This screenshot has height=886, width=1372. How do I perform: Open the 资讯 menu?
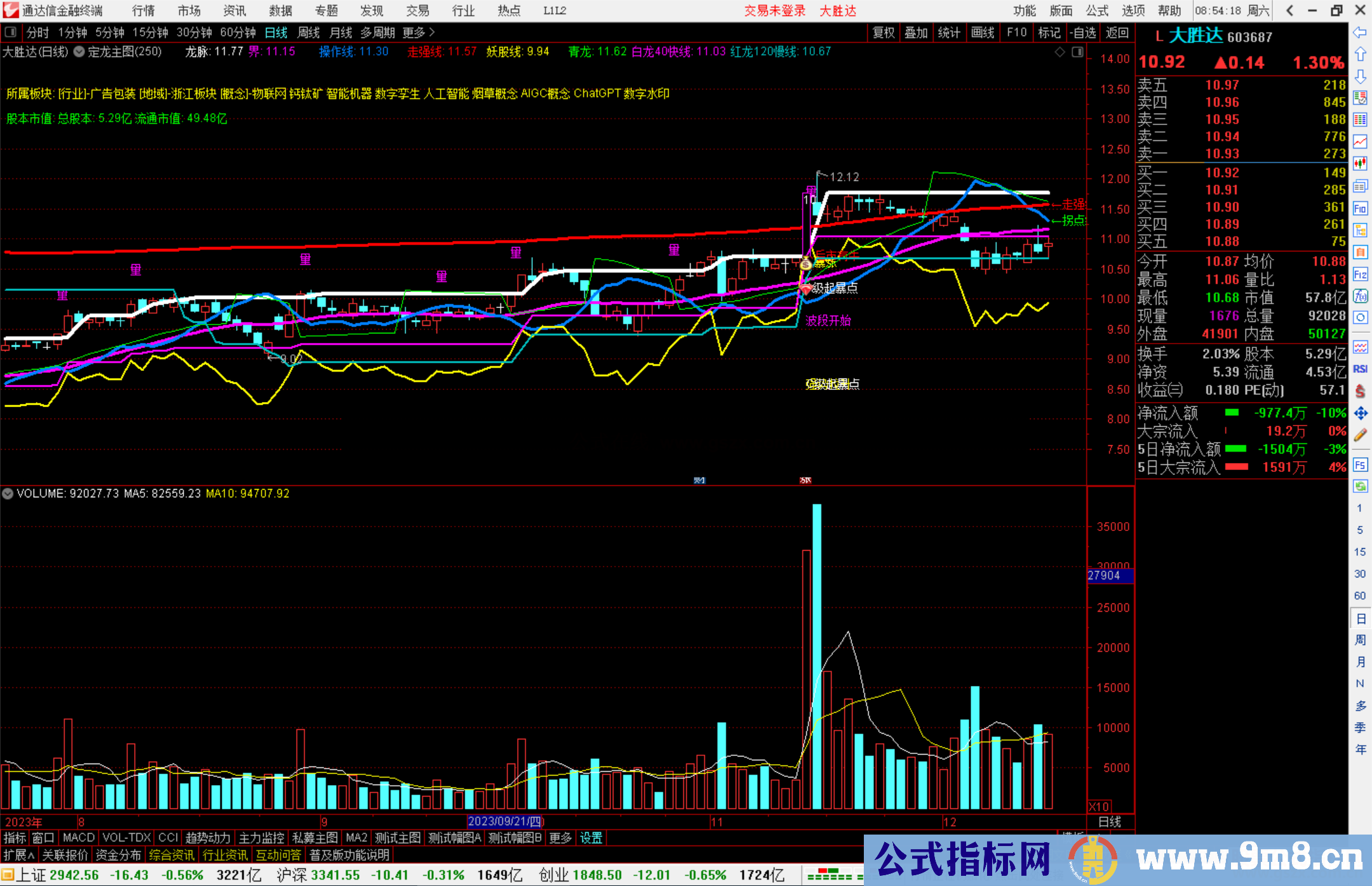pyautogui.click(x=234, y=11)
